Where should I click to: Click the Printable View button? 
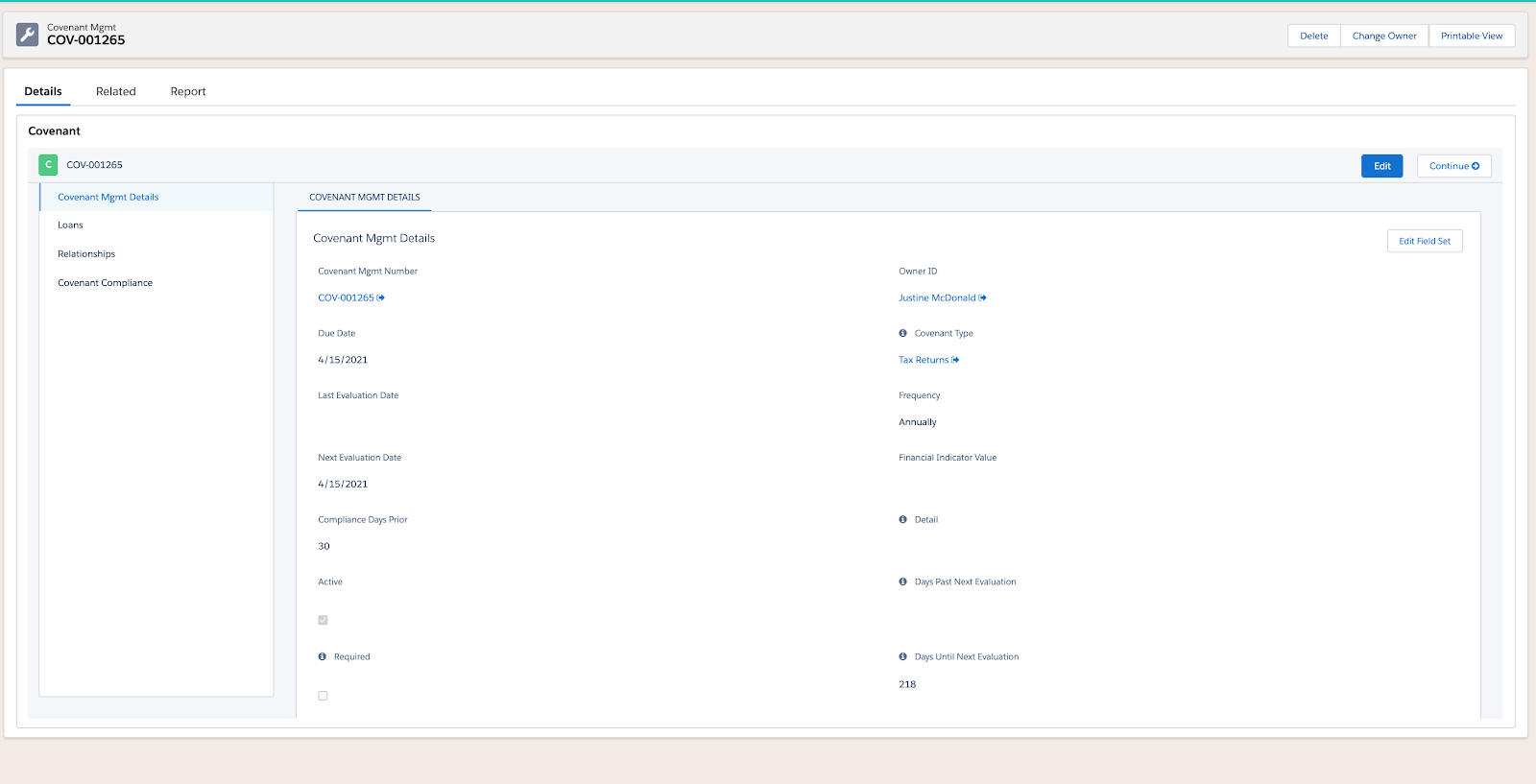(x=1472, y=36)
